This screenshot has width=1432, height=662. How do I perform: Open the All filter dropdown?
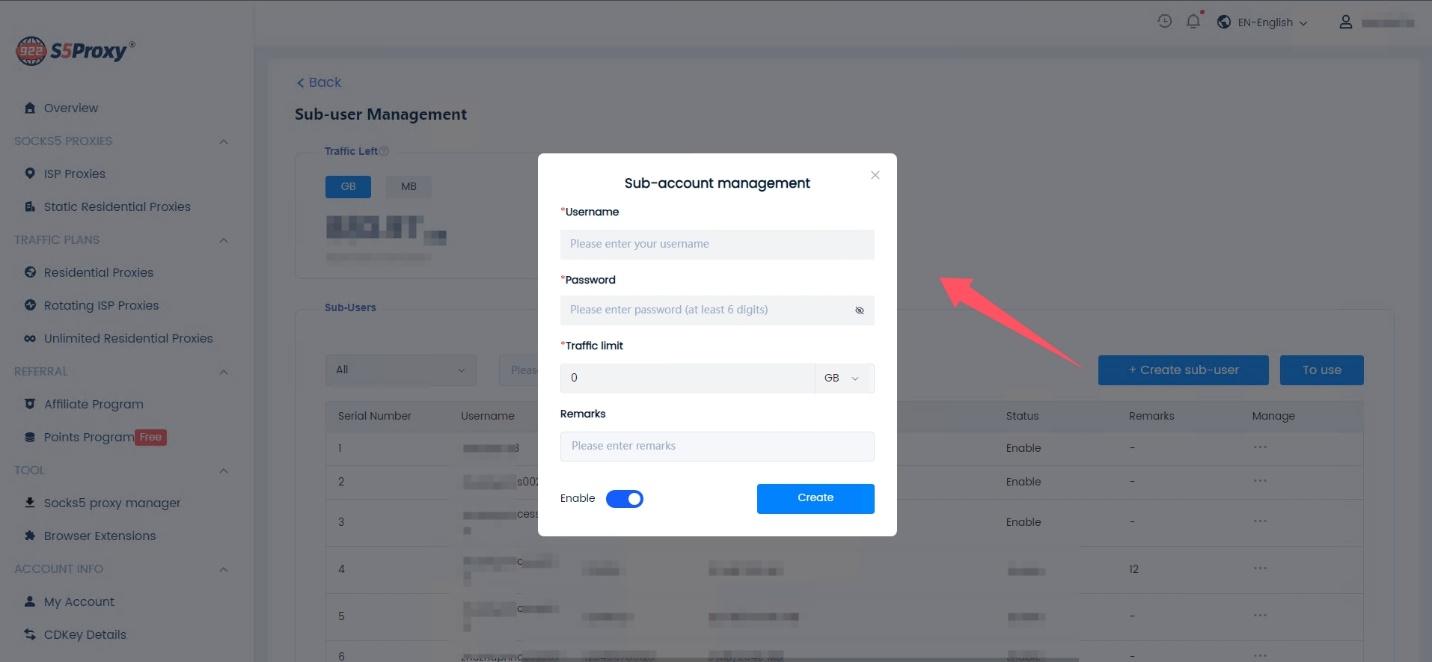[402, 370]
